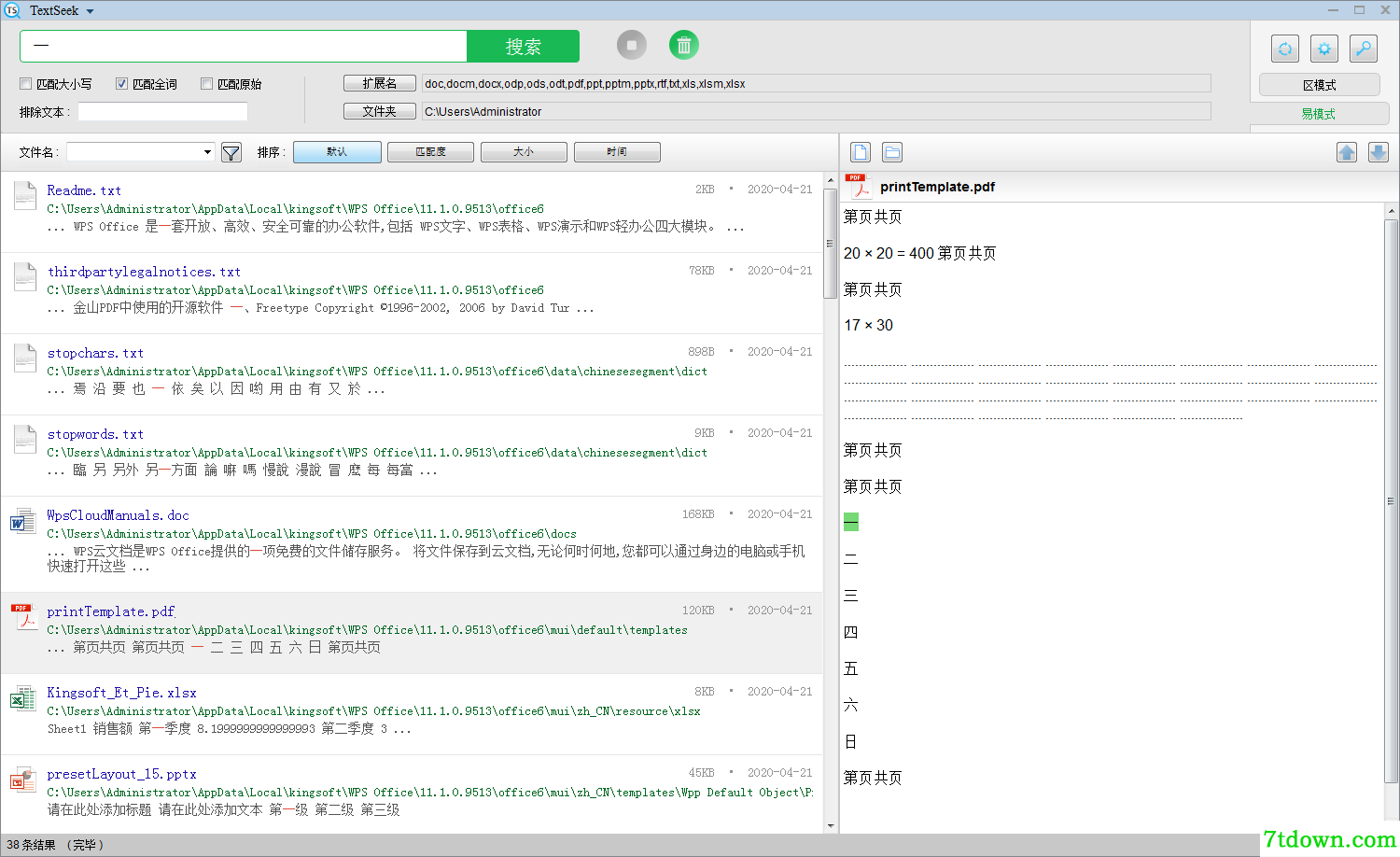Click the extensions list field
The image size is (1400, 857).
pyautogui.click(x=816, y=83)
